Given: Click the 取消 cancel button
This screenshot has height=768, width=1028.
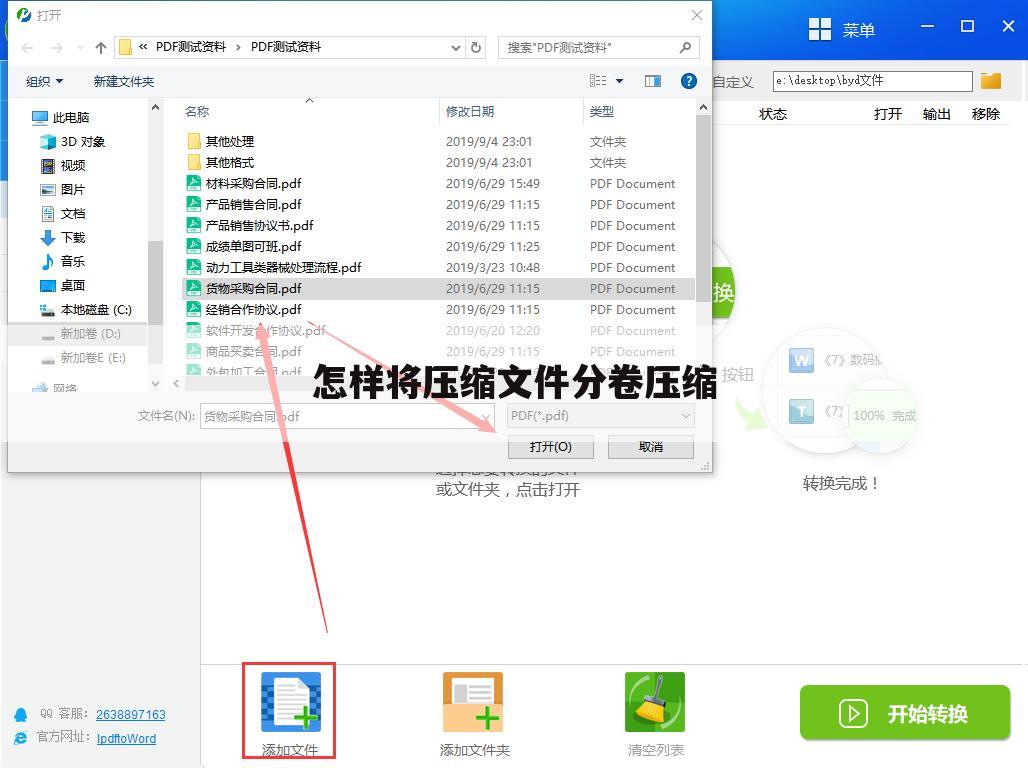Looking at the screenshot, I should coord(650,447).
